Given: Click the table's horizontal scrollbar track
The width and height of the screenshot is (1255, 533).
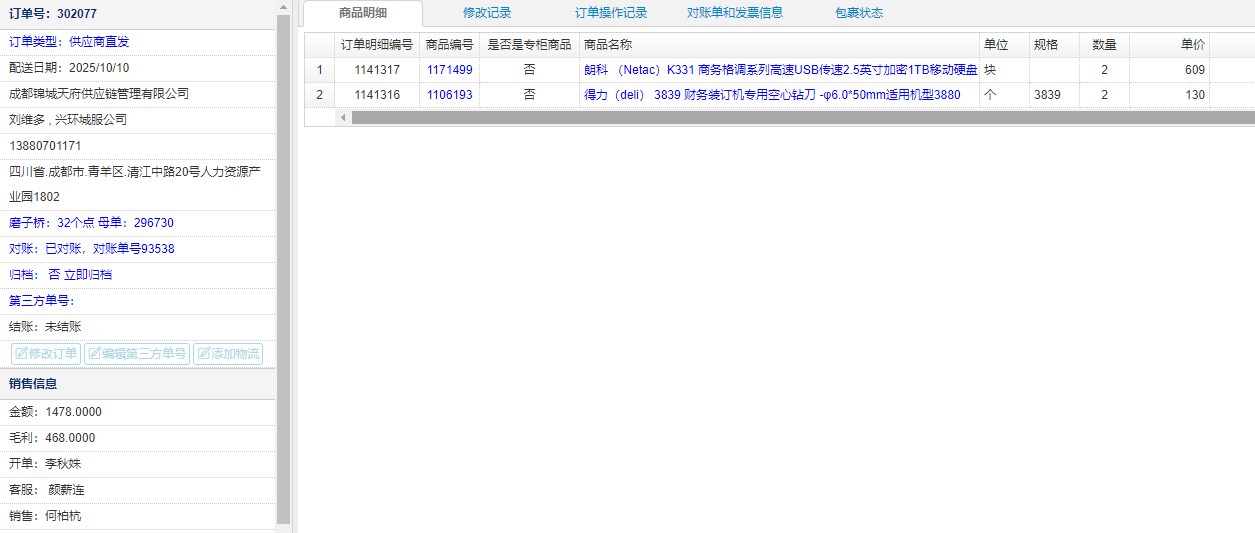Looking at the screenshot, I should pos(800,117).
